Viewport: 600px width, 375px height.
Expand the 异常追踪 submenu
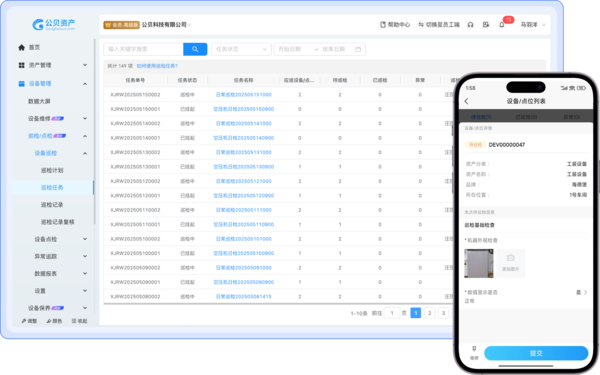click(85, 256)
